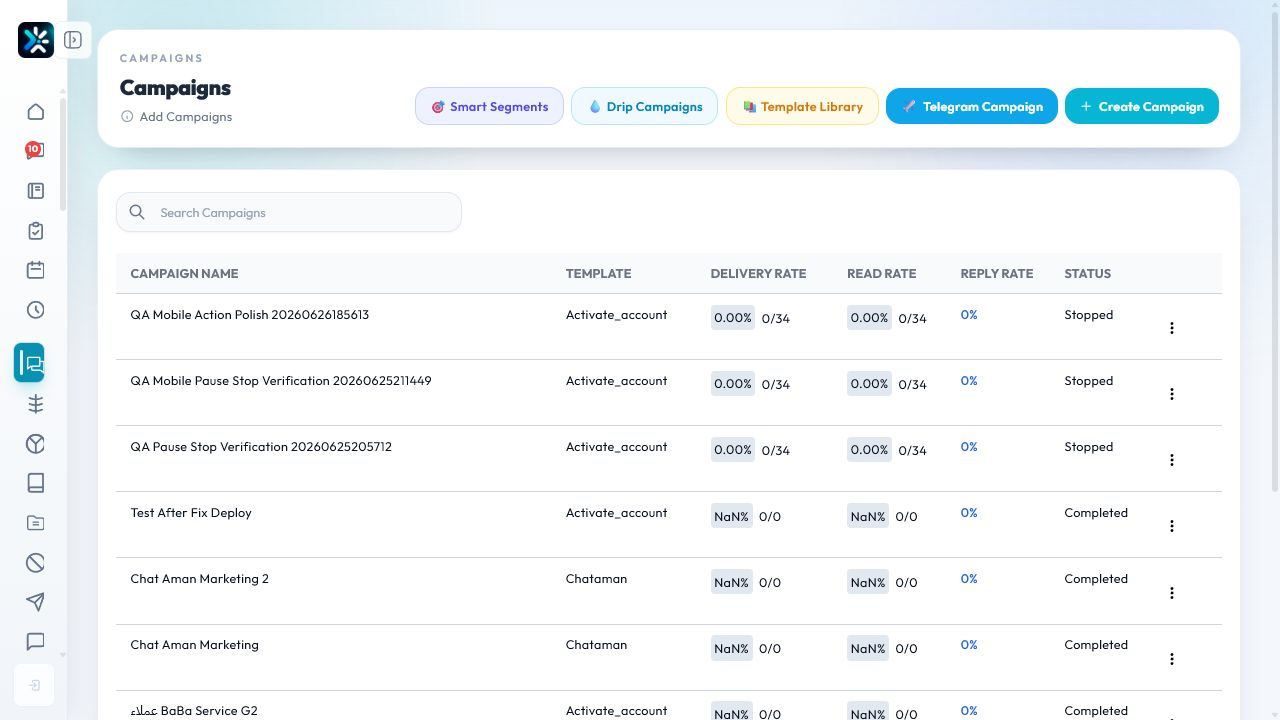Open the calendar sidebar icon
This screenshot has width=1280, height=720.
36,270
